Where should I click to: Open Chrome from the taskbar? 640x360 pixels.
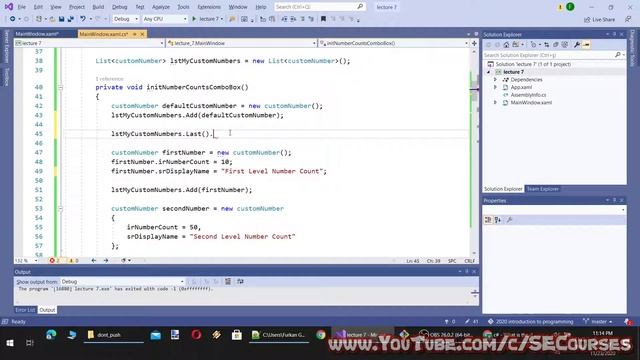(x=321, y=335)
